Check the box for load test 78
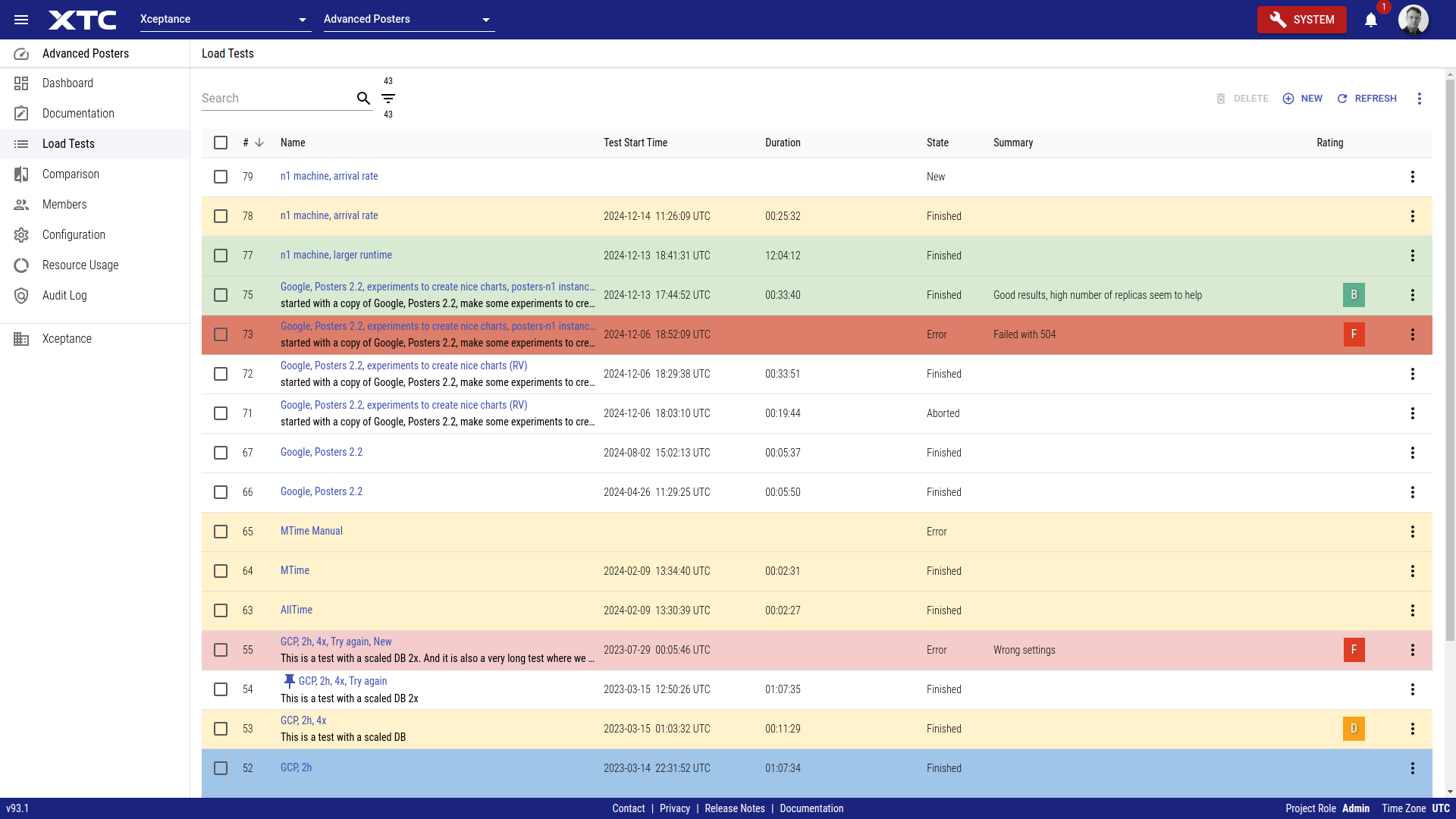 coord(221,216)
